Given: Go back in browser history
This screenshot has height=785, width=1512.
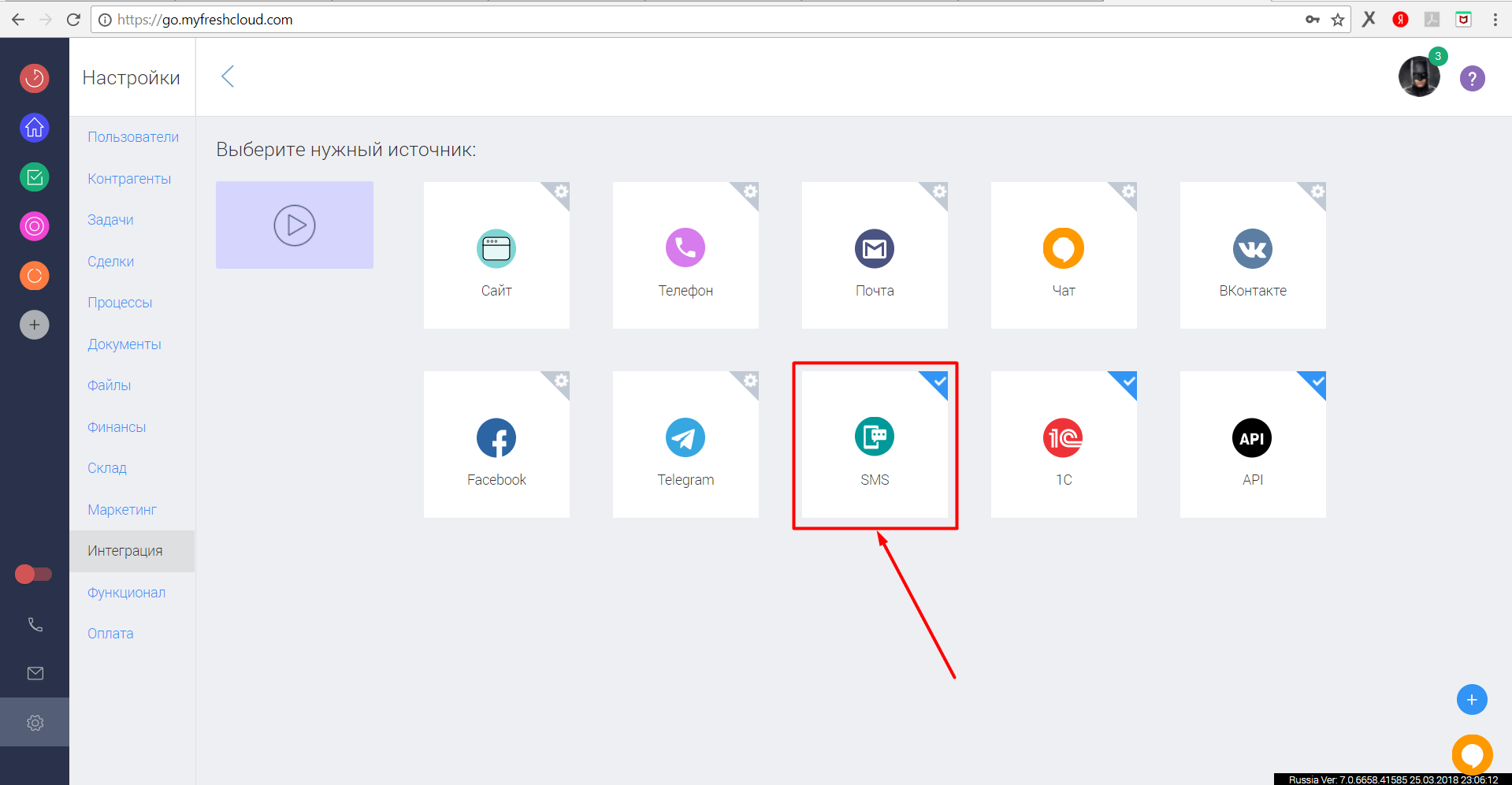Looking at the screenshot, I should (18, 20).
